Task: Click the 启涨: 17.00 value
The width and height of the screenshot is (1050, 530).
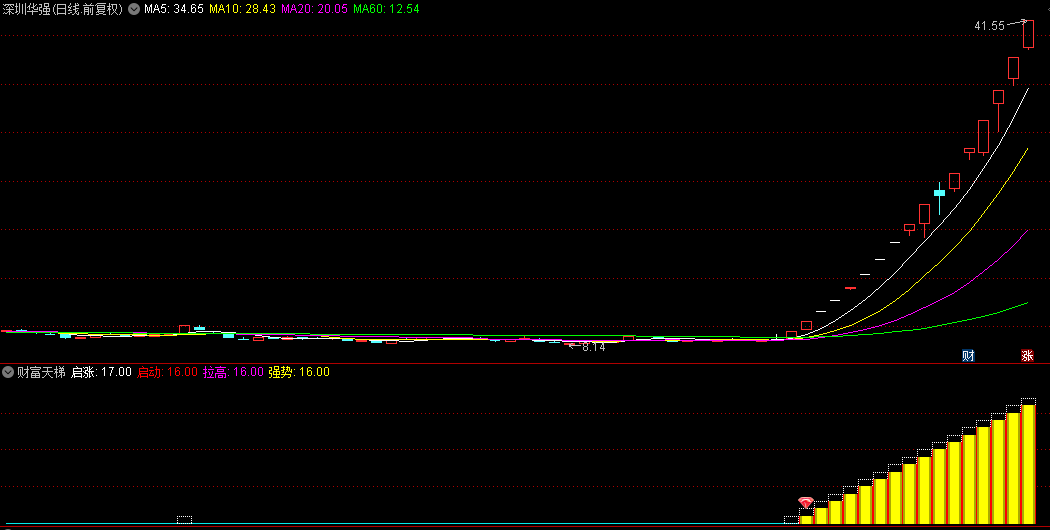Action: tap(101, 372)
